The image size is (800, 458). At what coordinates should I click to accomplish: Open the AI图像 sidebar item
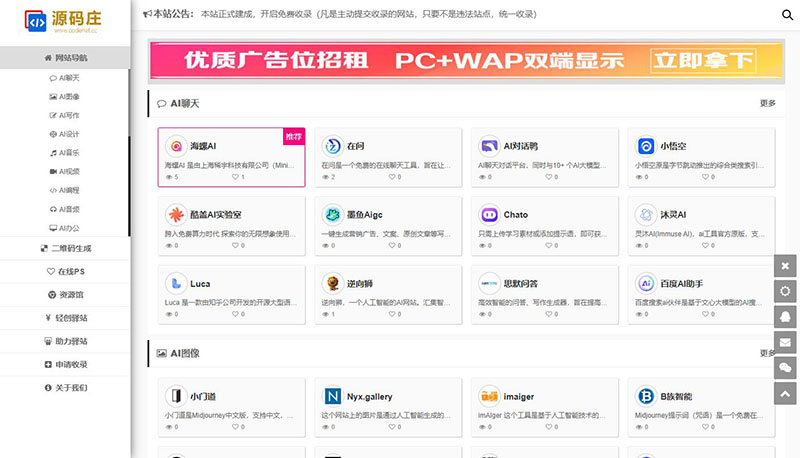pyautogui.click(x=65, y=97)
